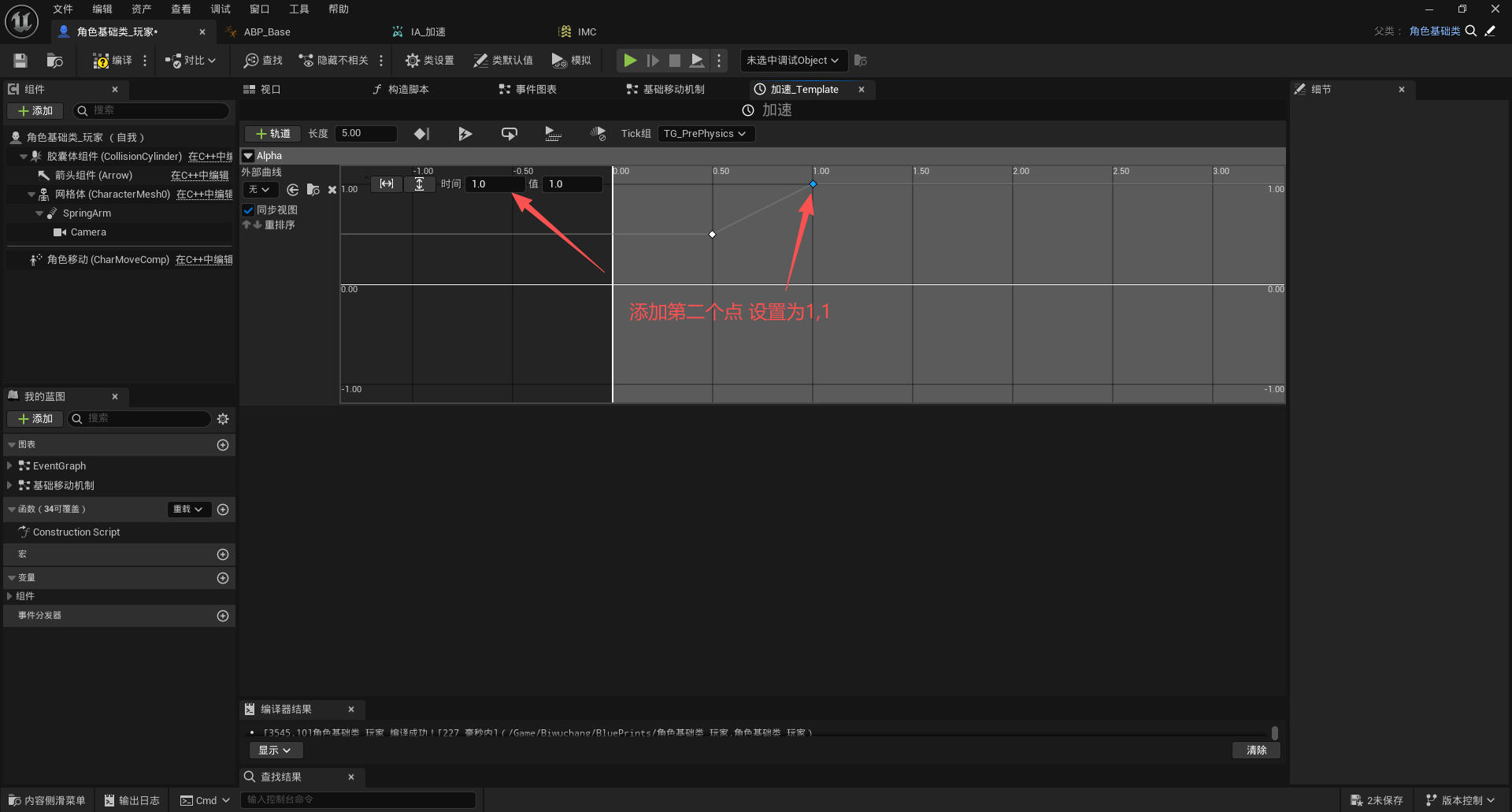The width and height of the screenshot is (1512, 812).
Task: Uncheck the 同步视图 checkbox
Action: (x=249, y=210)
